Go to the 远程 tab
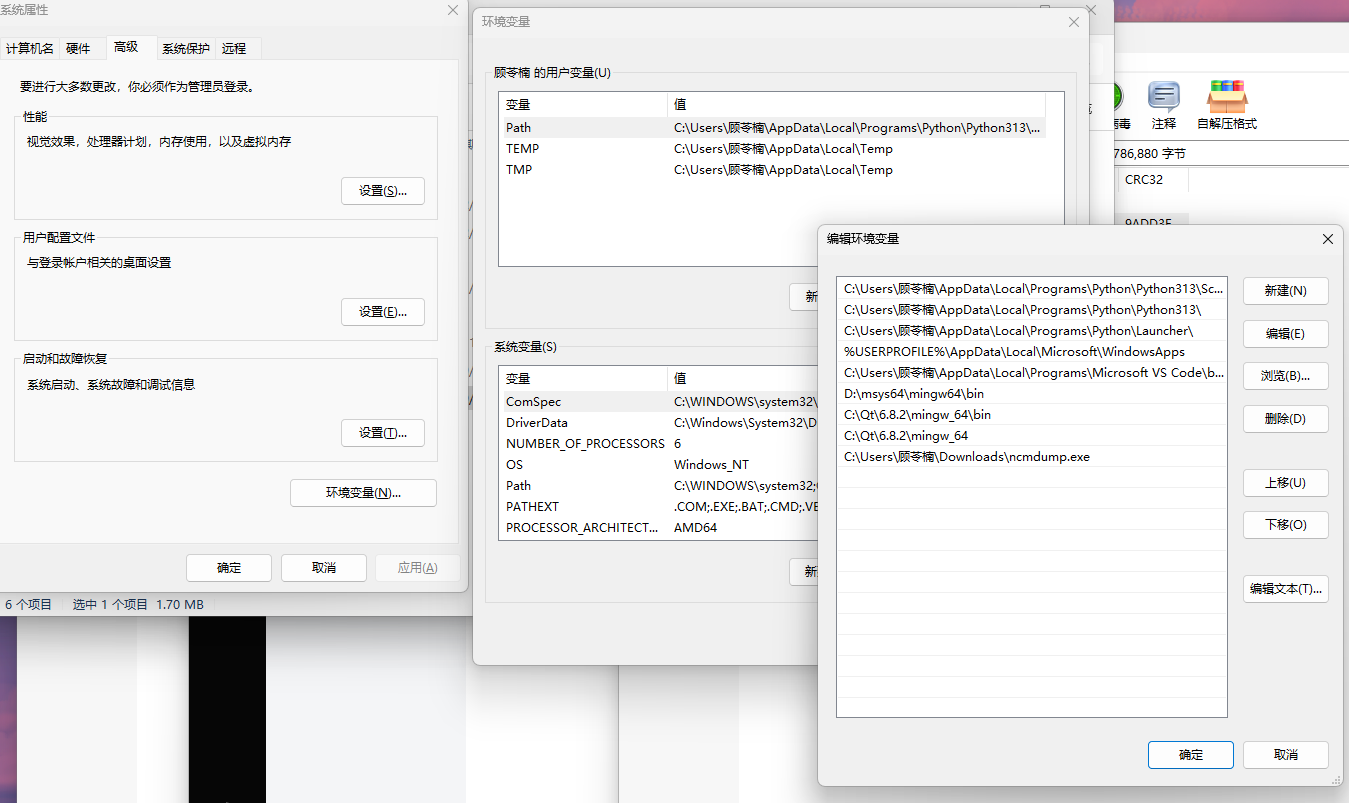 pos(234,48)
